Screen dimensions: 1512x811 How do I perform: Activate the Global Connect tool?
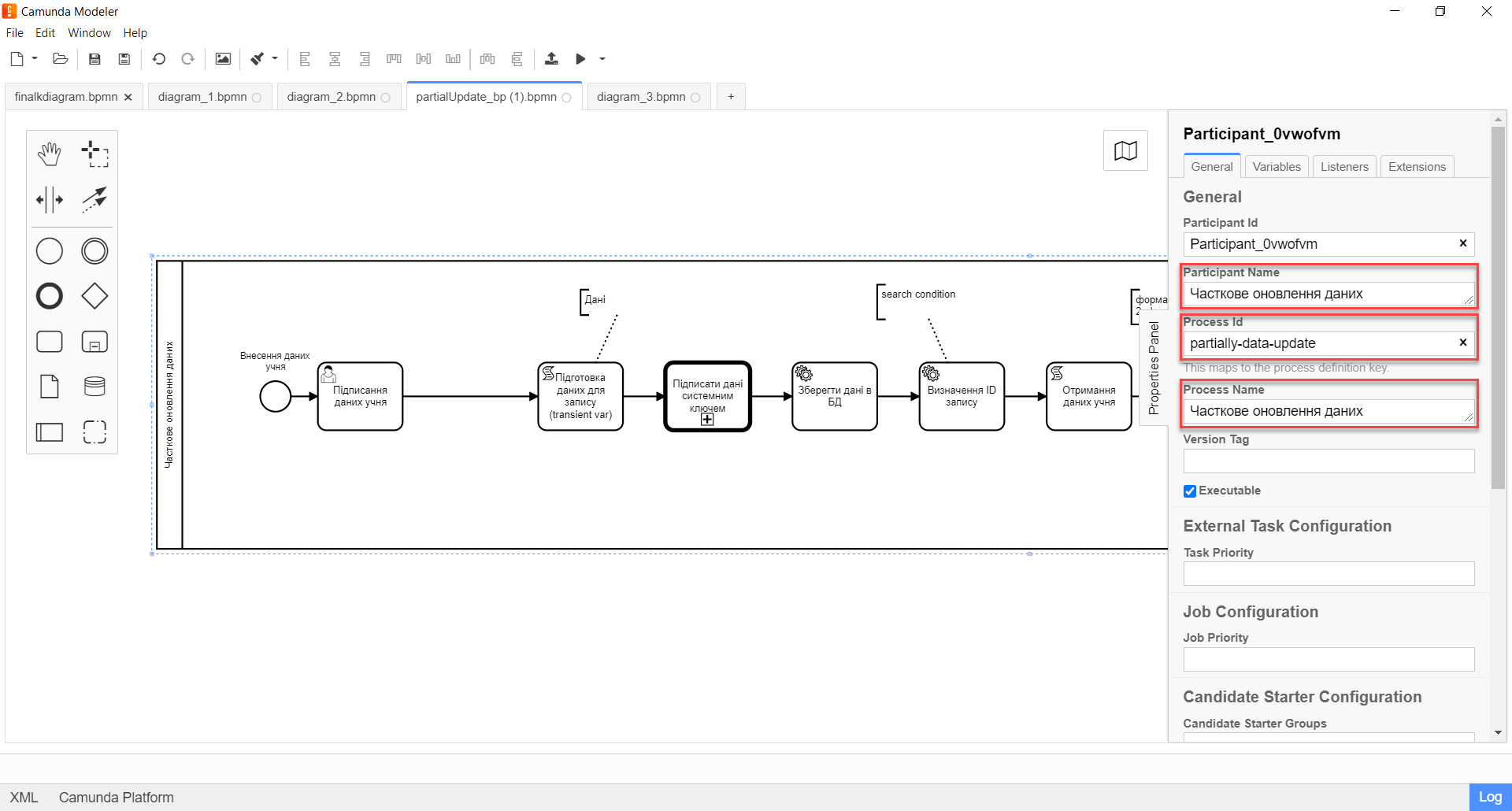click(x=94, y=200)
